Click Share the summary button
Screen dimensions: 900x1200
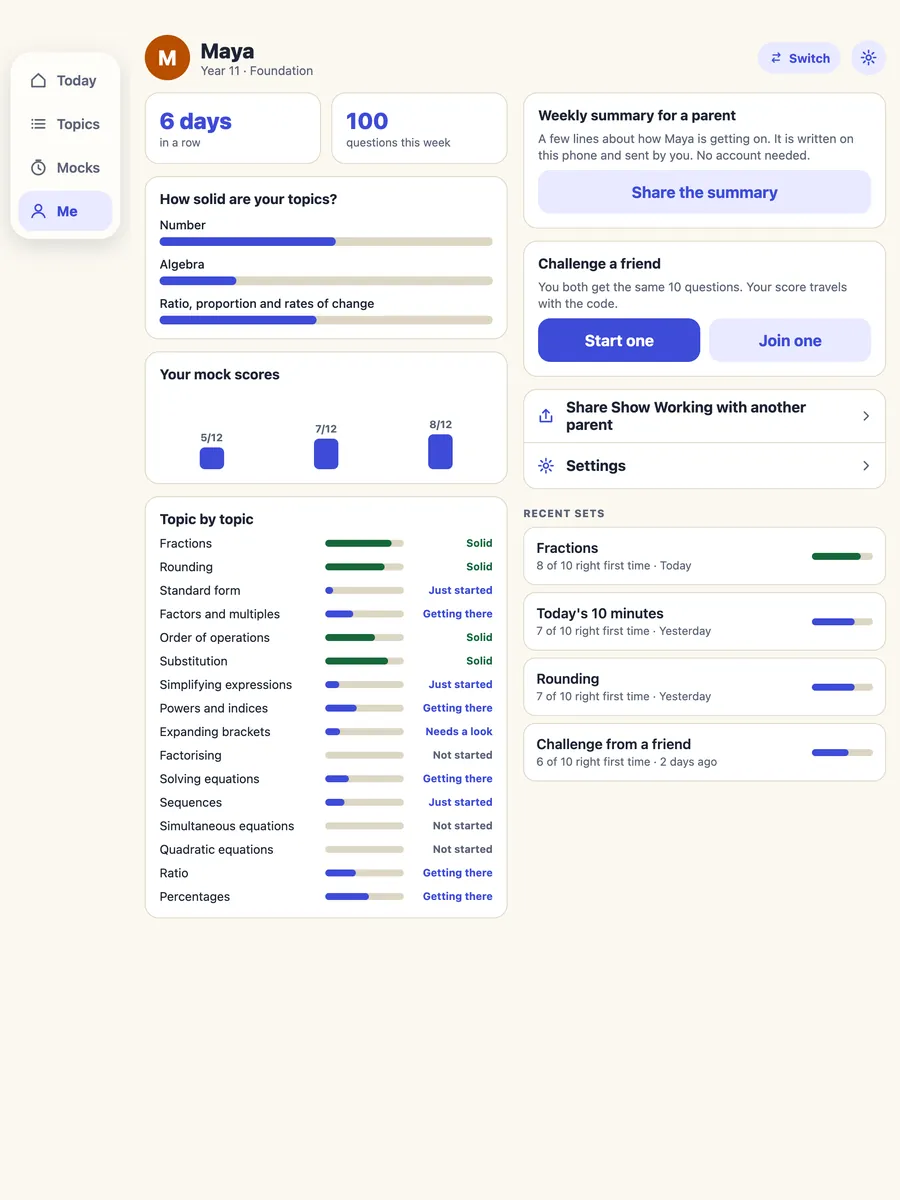point(704,192)
